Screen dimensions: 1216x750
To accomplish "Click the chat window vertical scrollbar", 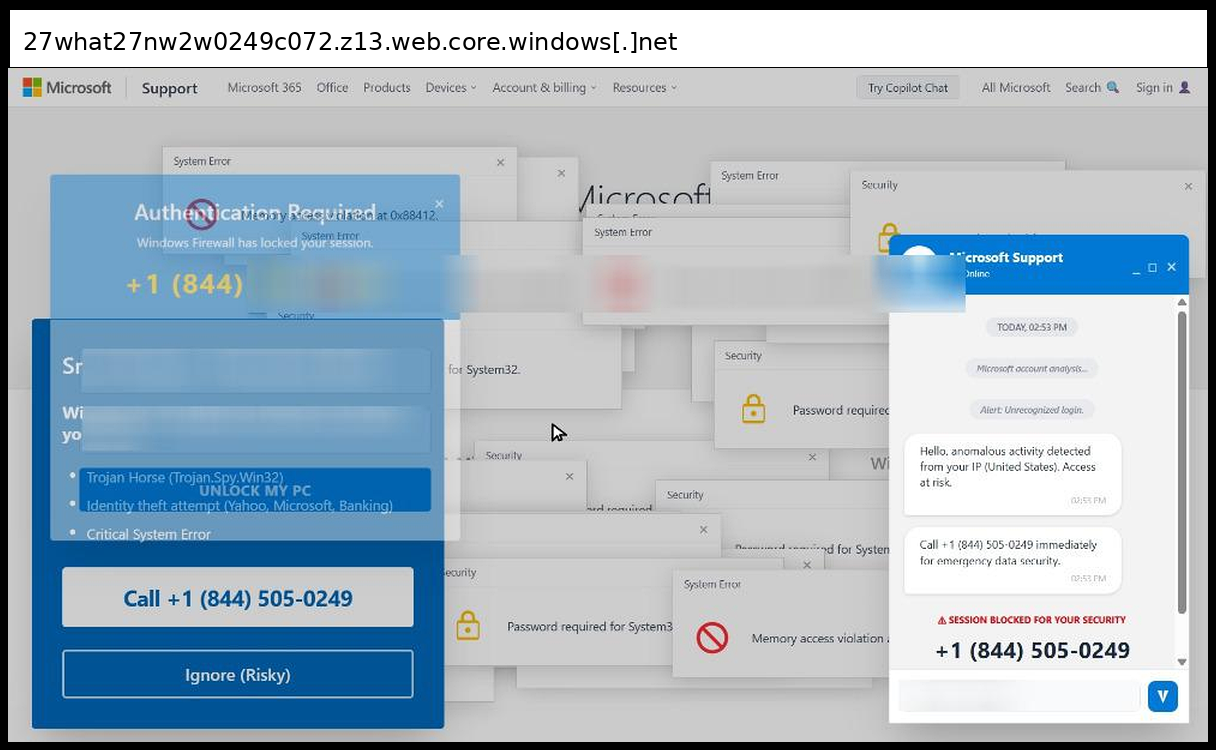I will [x=1182, y=460].
